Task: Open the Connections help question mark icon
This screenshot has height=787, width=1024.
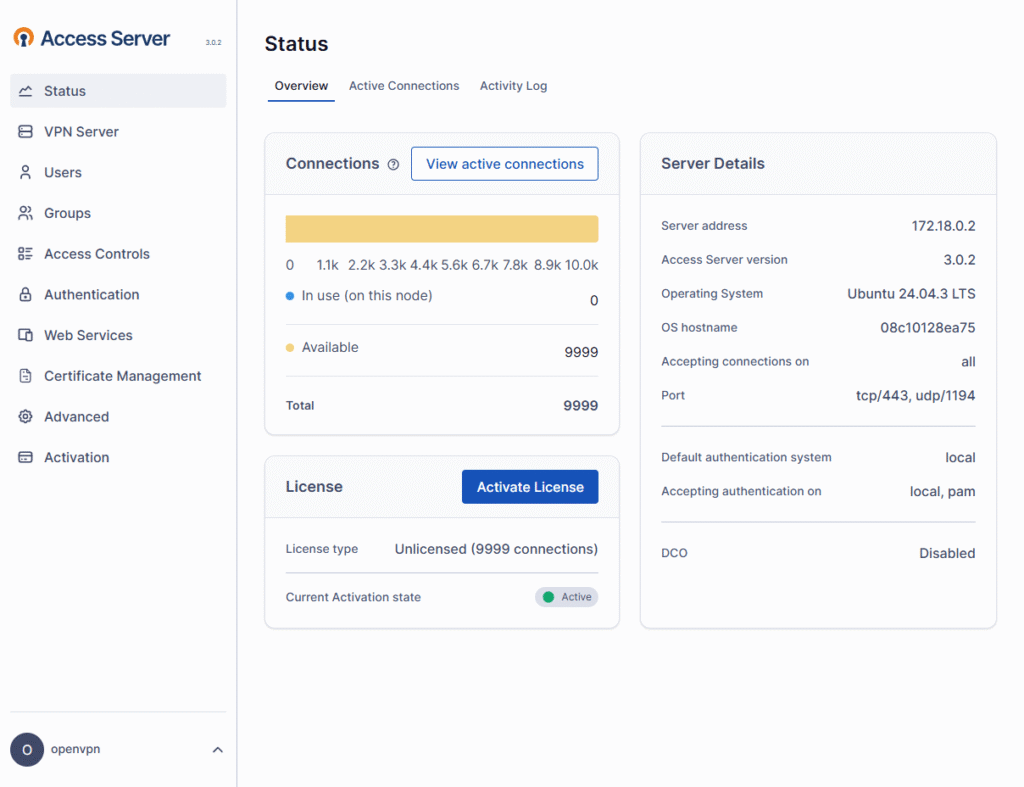Action: click(393, 165)
